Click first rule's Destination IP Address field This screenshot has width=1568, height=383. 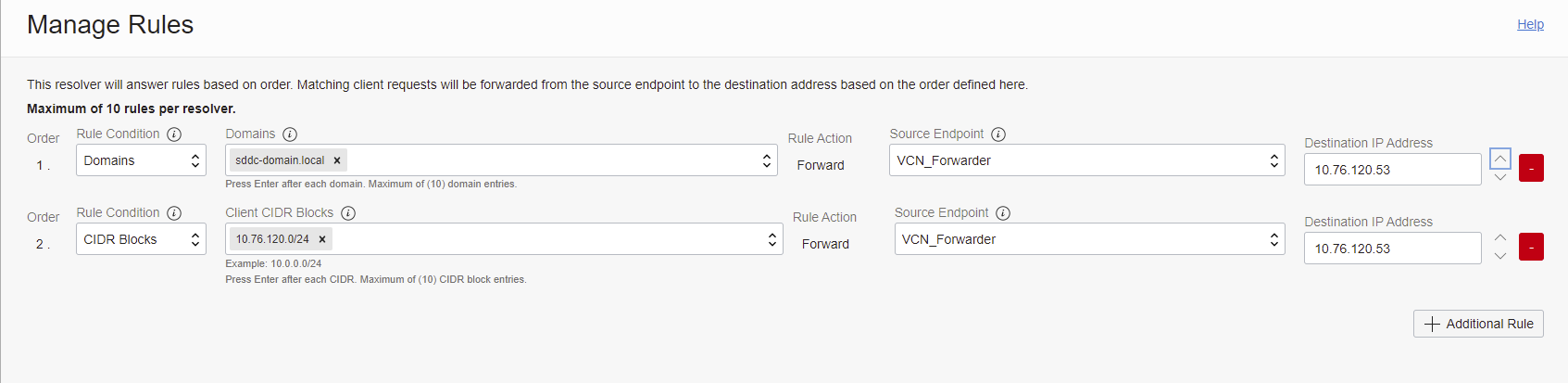[1392, 170]
